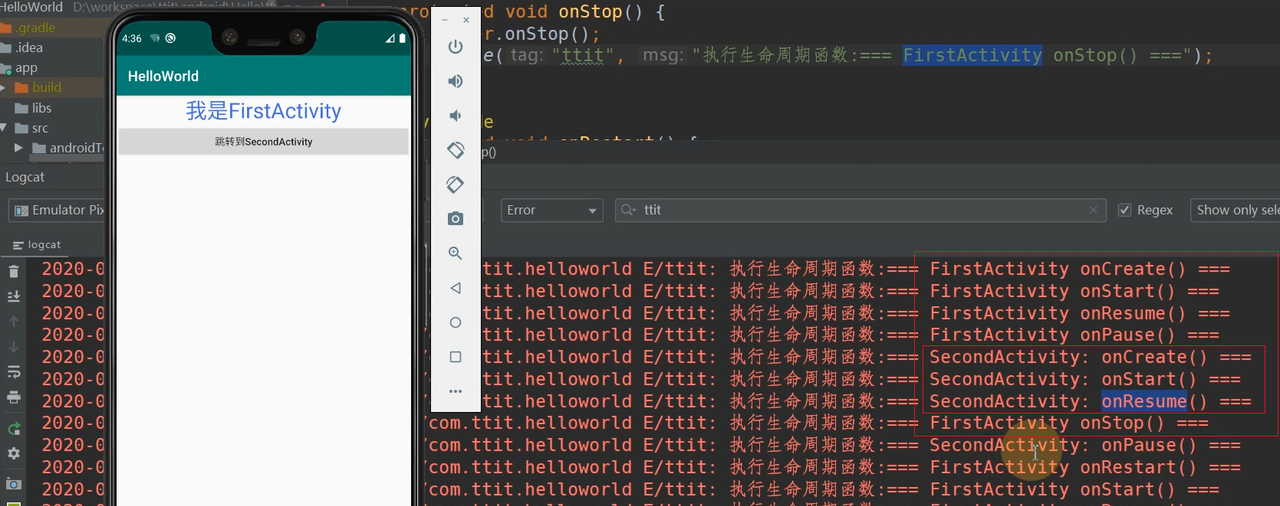Select the .gradle folder

tap(34, 28)
